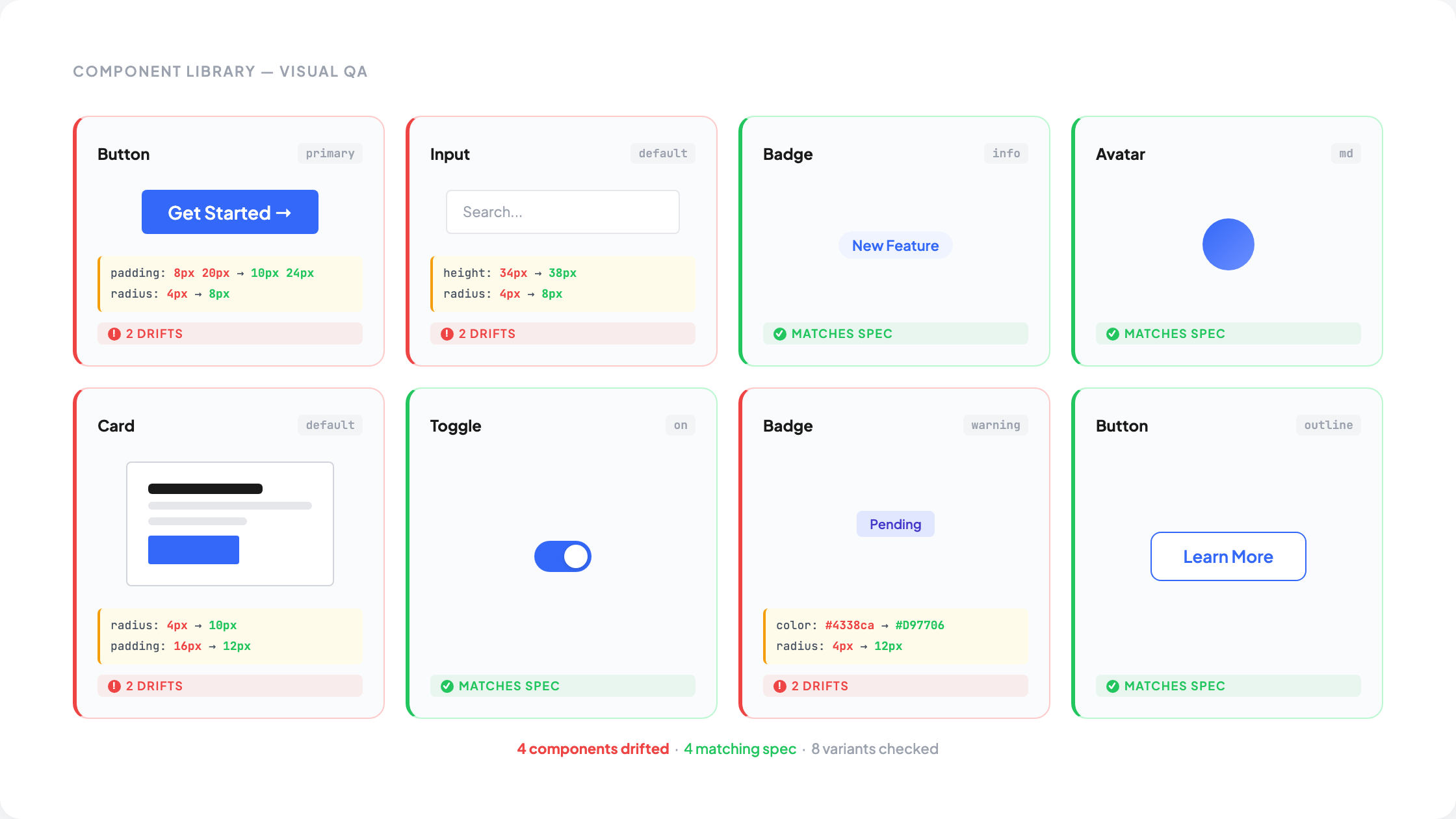Click the alert icon in Card default drifts bar

[x=114, y=686]
